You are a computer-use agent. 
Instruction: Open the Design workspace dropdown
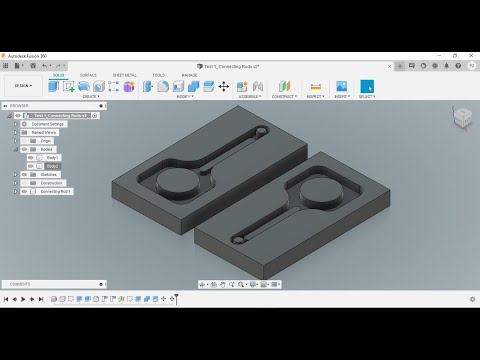click(23, 86)
